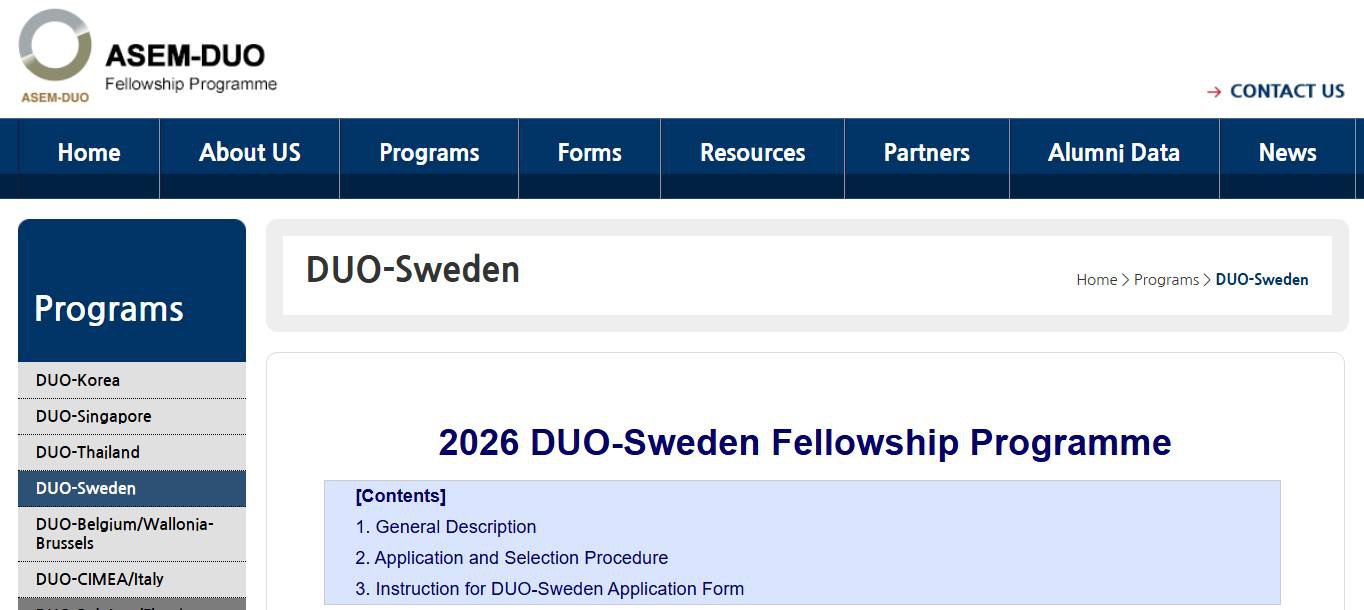Open the About US menu

click(x=249, y=153)
